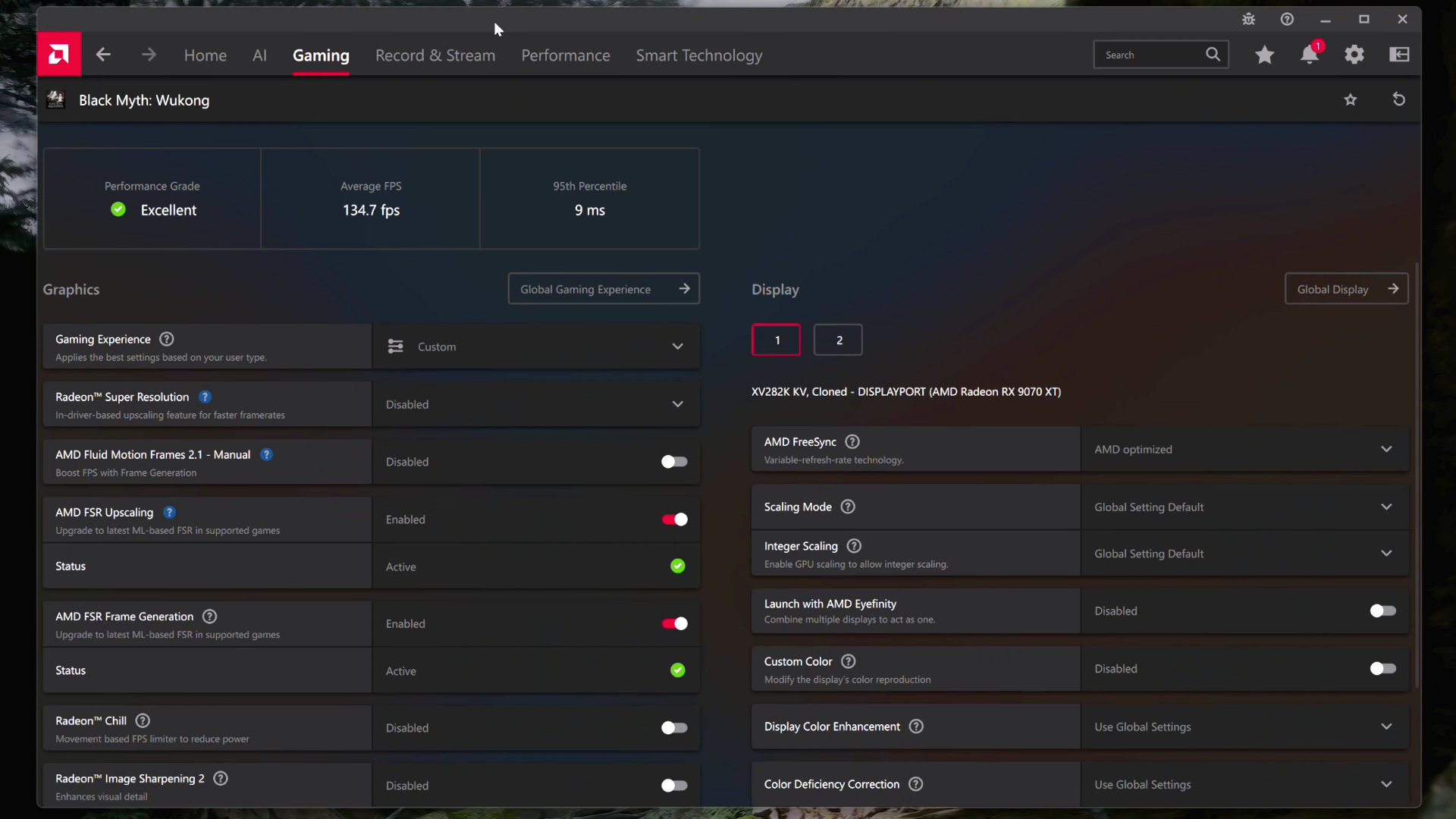Screen dimensions: 1456x819
Task: Turn on Radeon Chill
Action: (x=673, y=727)
